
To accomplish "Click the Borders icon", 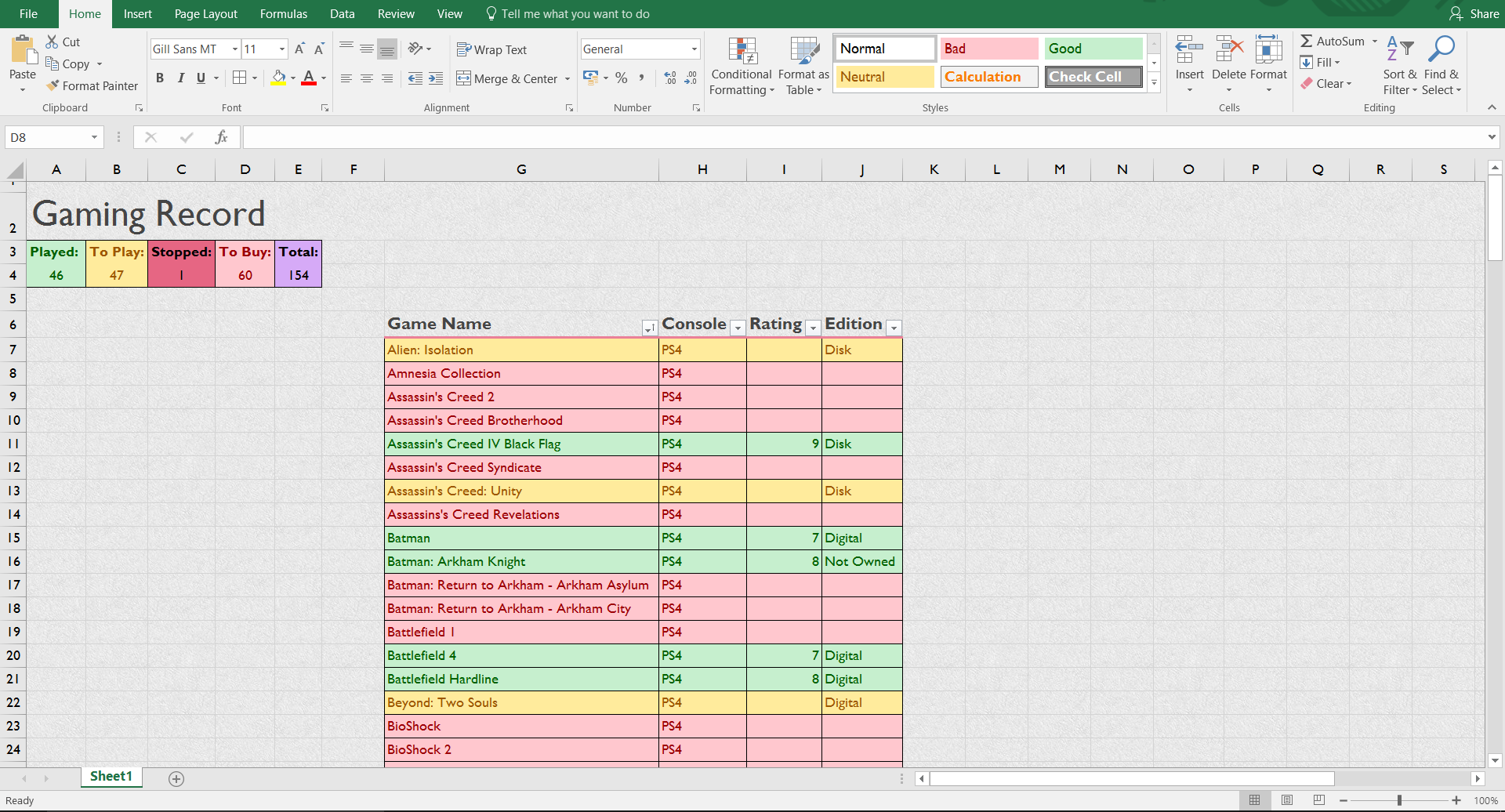I will pos(240,78).
